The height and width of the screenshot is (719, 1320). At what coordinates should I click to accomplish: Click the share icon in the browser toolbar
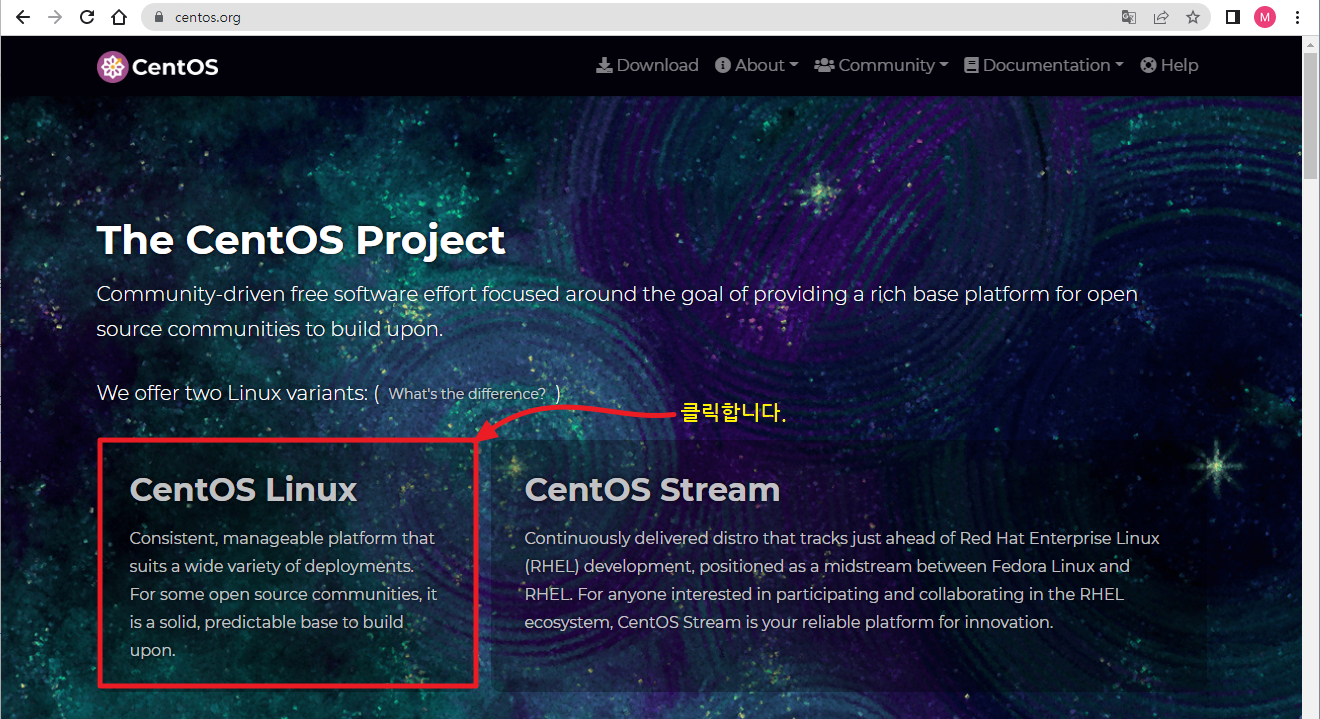coord(1161,17)
